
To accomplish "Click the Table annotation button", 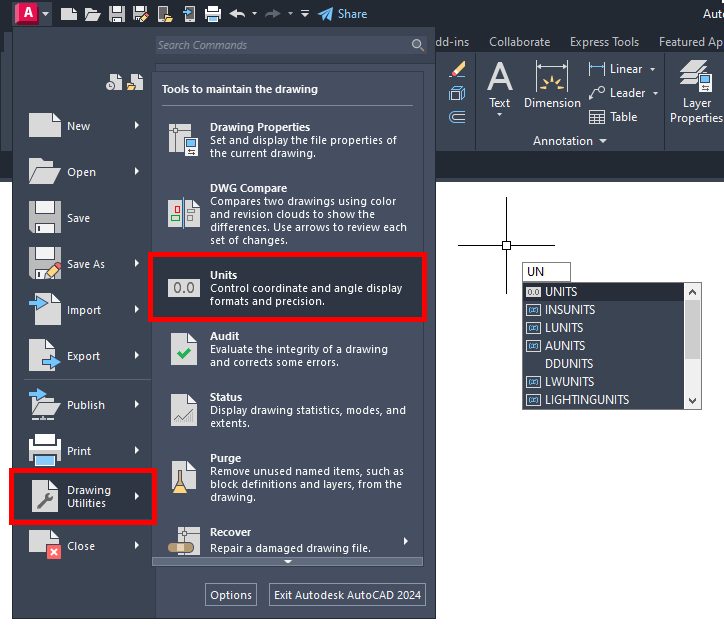I will coord(613,117).
